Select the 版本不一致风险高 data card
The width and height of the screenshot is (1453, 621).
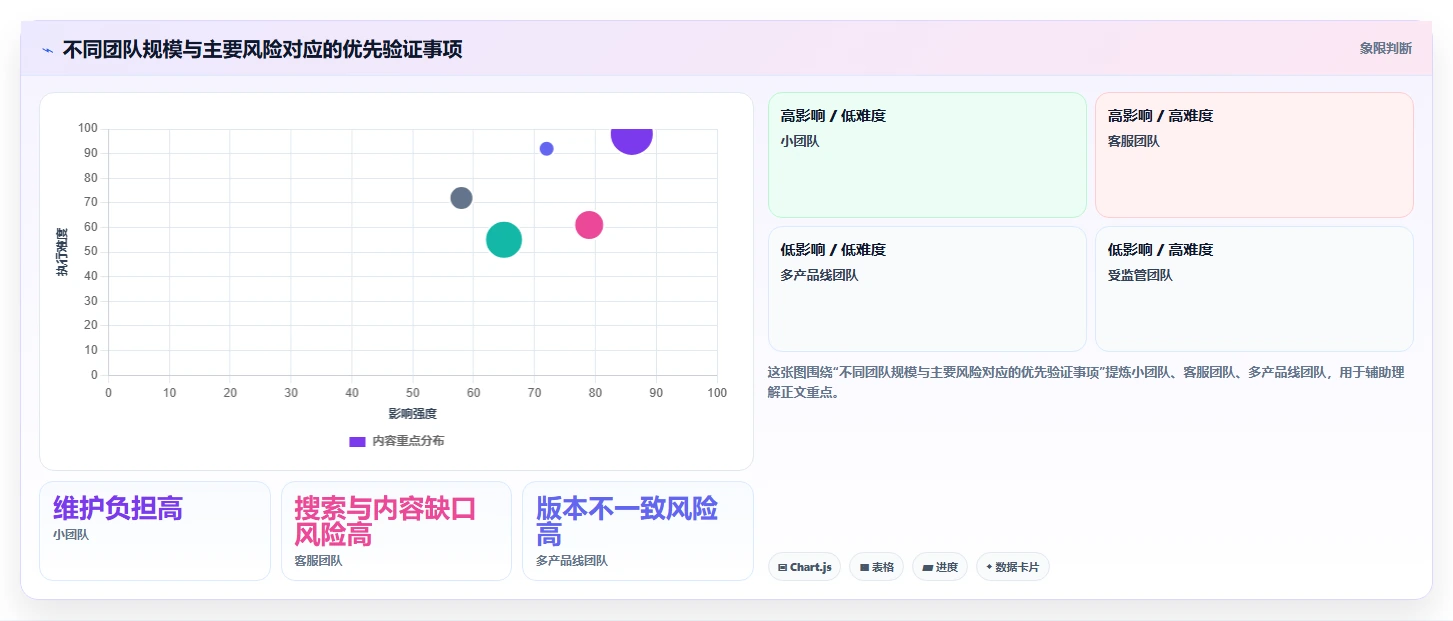[x=638, y=531]
